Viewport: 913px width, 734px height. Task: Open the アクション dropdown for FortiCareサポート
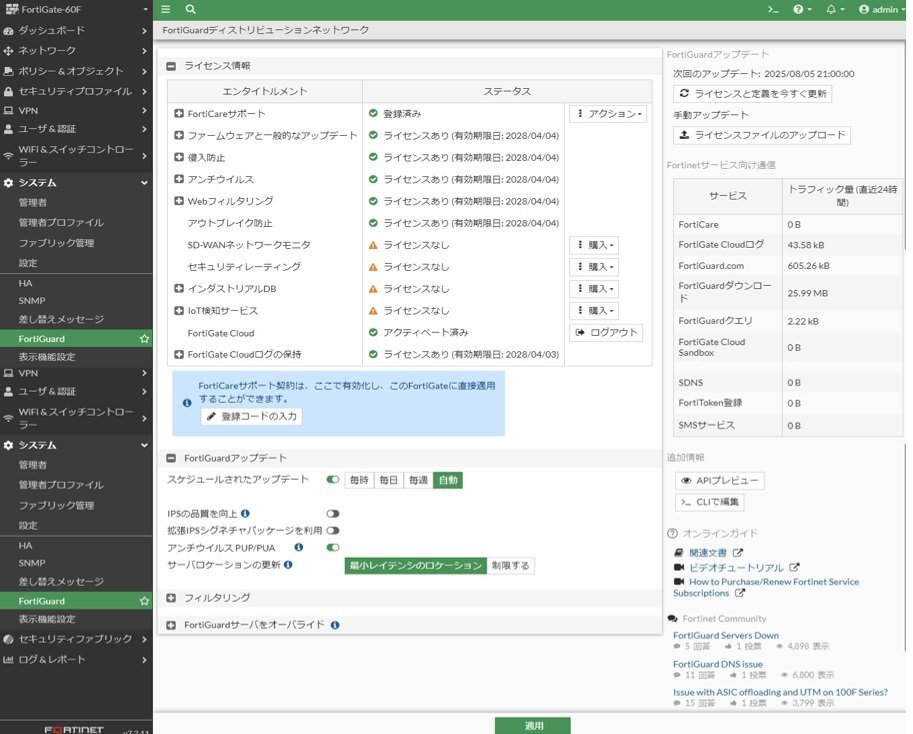coord(608,114)
